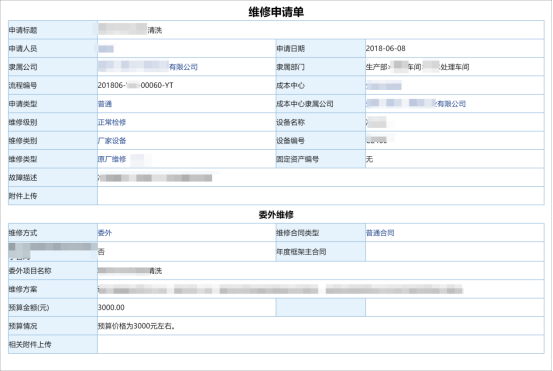Open the 普通合同 contract type link
Screen dimensions: 553x371
[380, 233]
